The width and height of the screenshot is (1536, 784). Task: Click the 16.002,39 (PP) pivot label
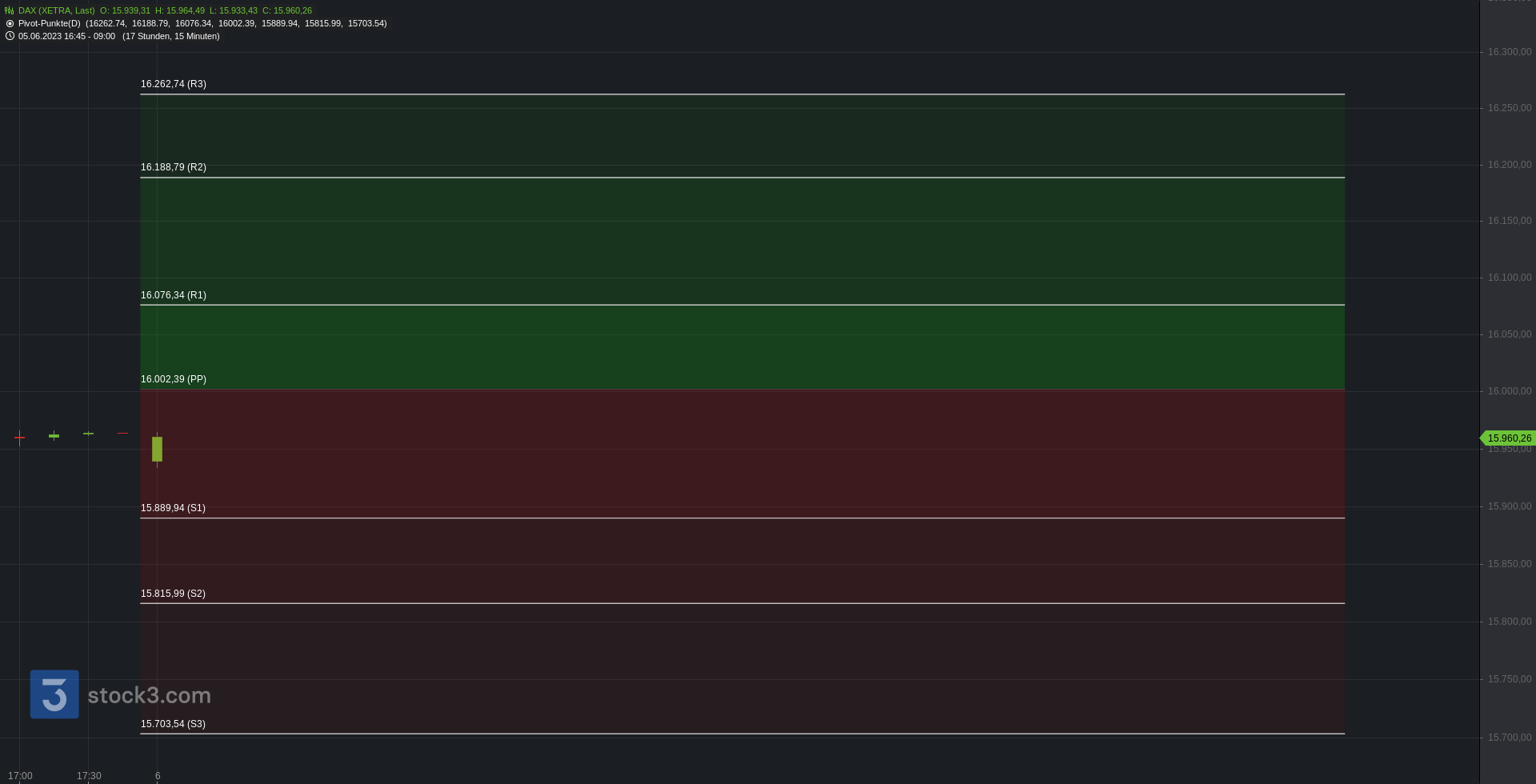[174, 379]
